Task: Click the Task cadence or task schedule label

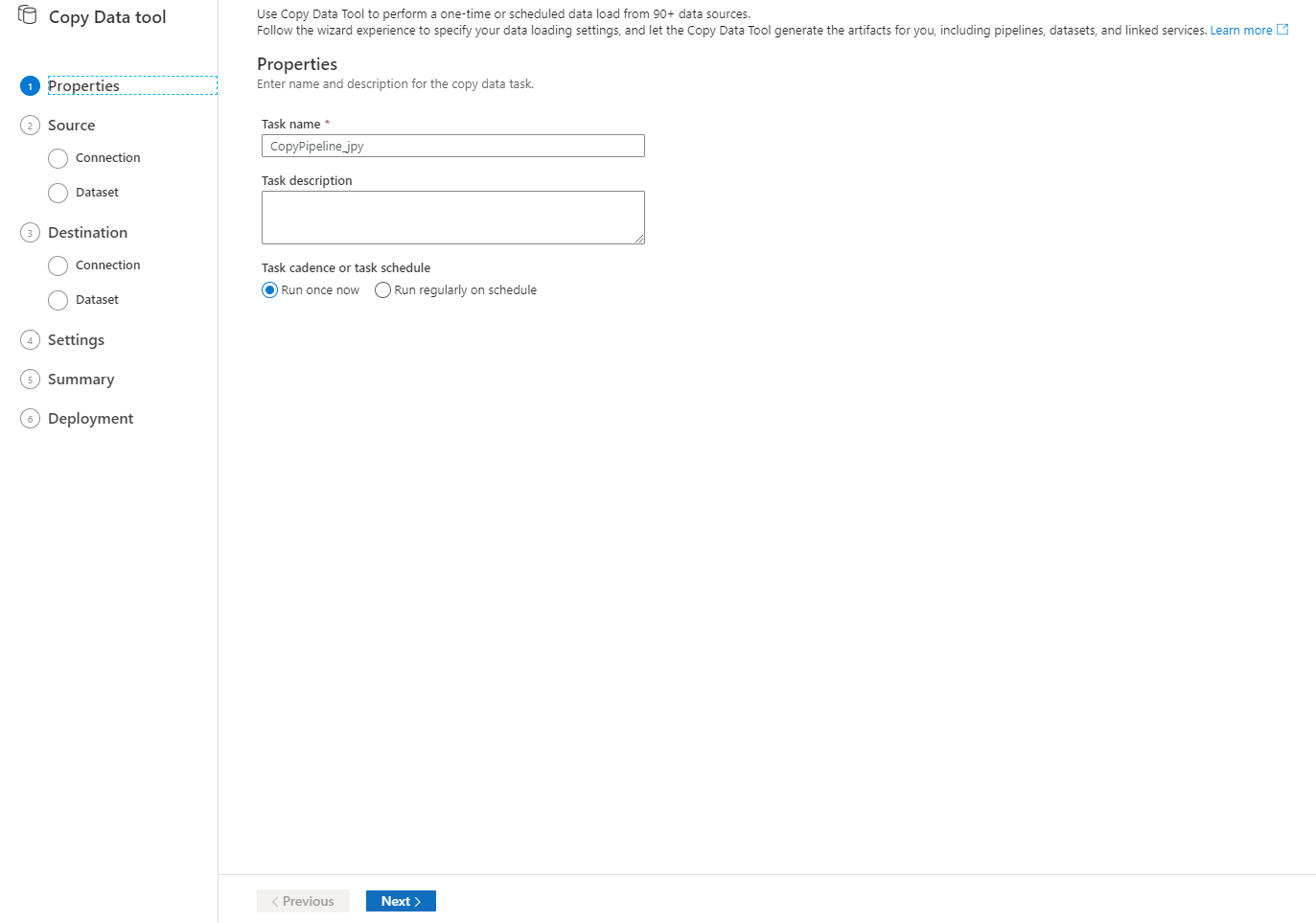Action: (346, 268)
